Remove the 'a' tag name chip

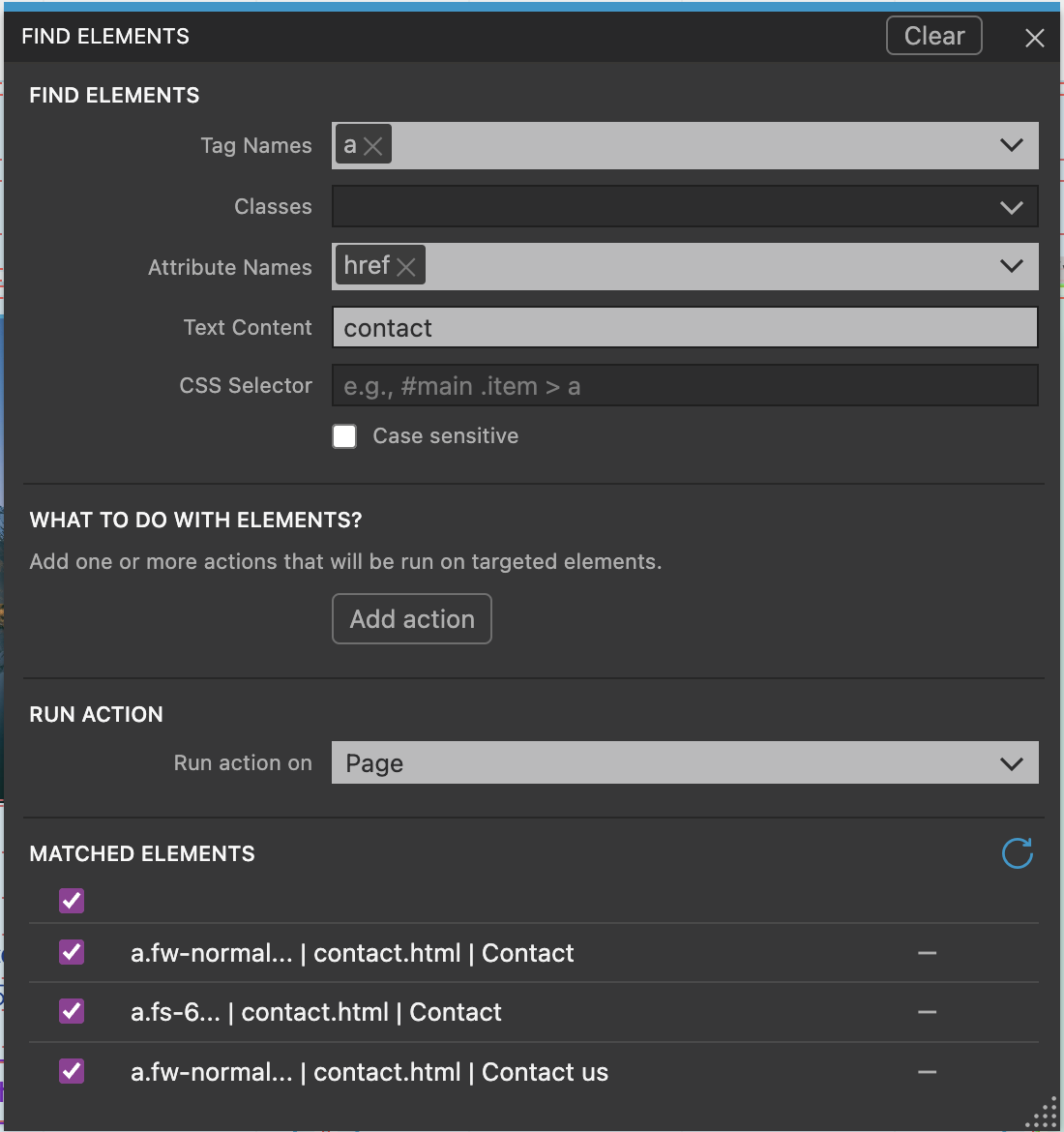click(373, 146)
